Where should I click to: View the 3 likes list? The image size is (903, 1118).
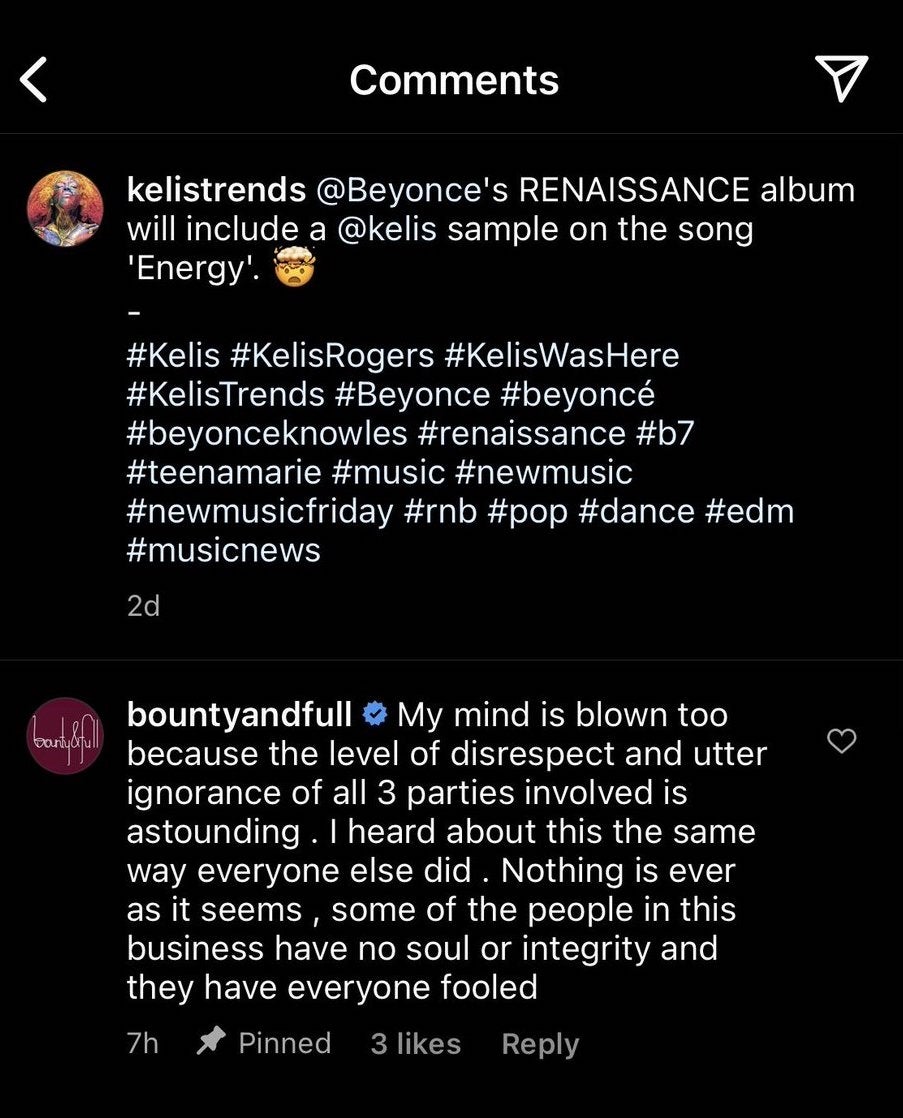pos(415,1044)
